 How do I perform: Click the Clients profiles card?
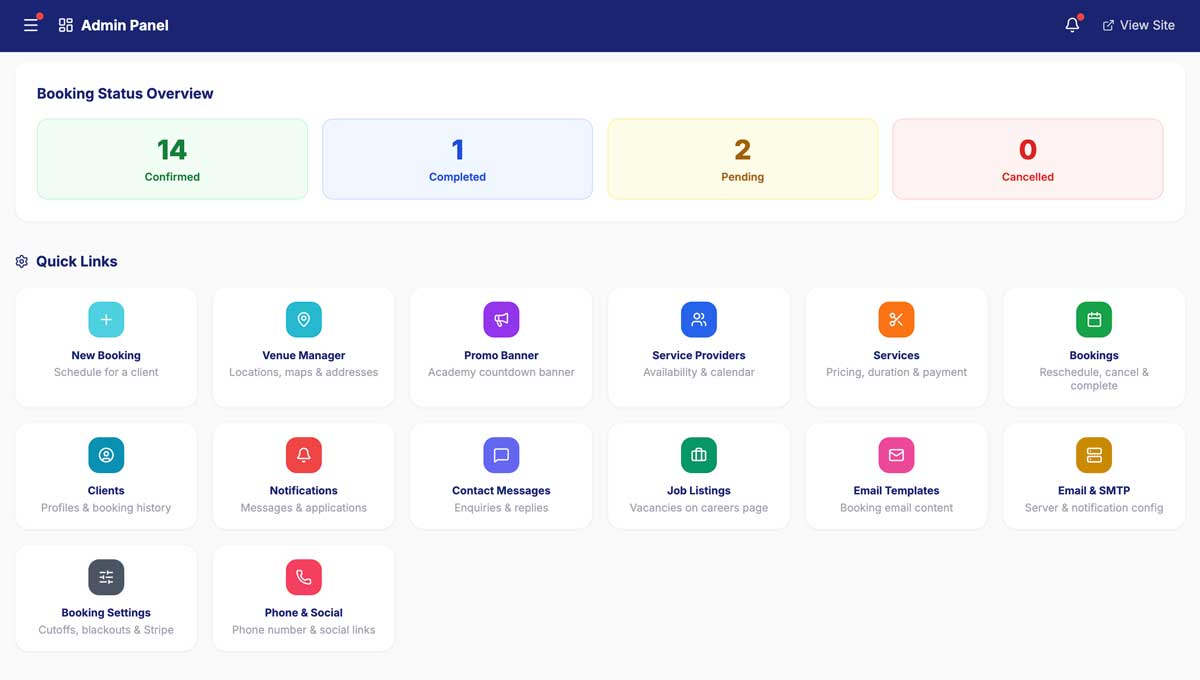coord(106,475)
